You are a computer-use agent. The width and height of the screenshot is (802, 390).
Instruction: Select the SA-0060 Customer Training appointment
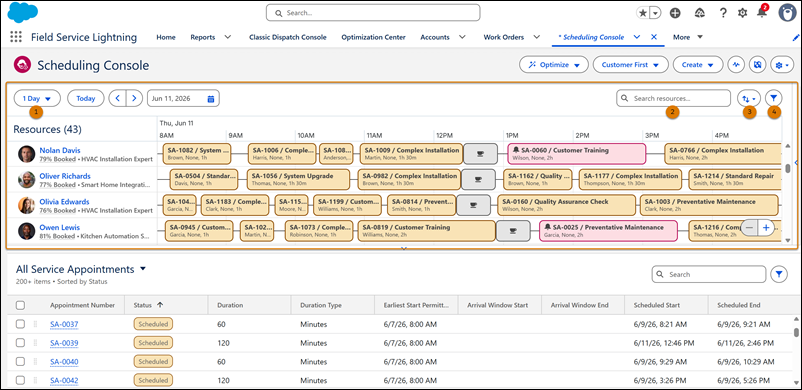coord(577,154)
